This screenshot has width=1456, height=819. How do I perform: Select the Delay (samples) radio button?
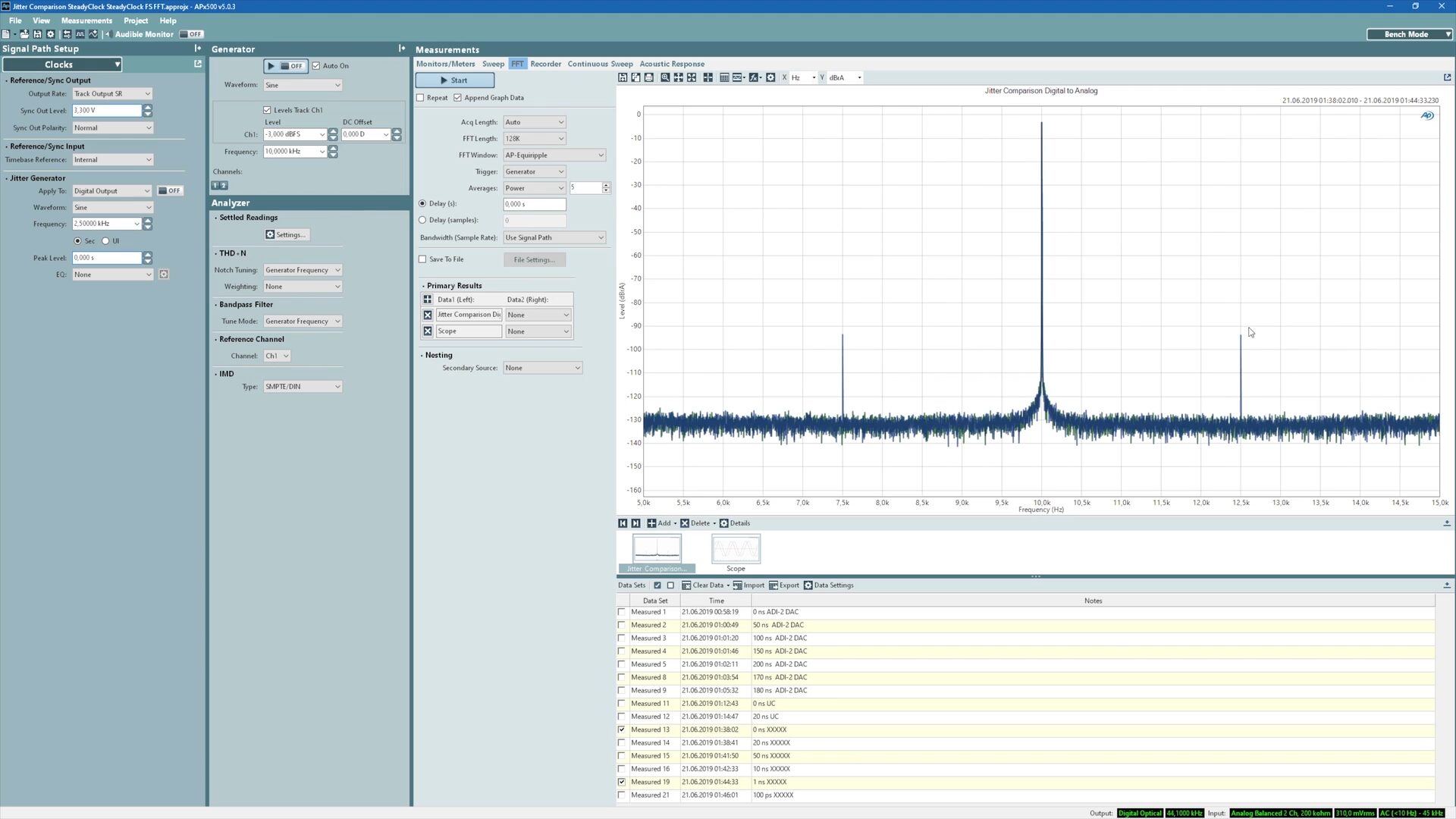click(x=422, y=220)
